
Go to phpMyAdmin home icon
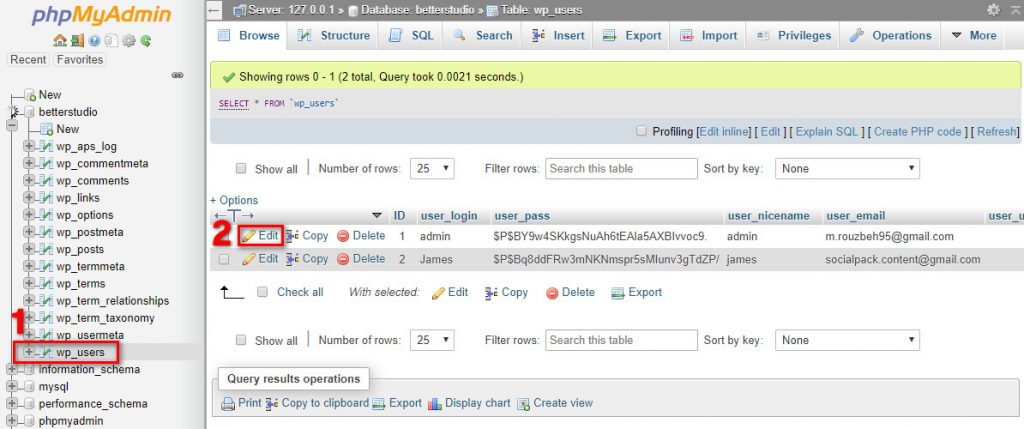[59, 40]
